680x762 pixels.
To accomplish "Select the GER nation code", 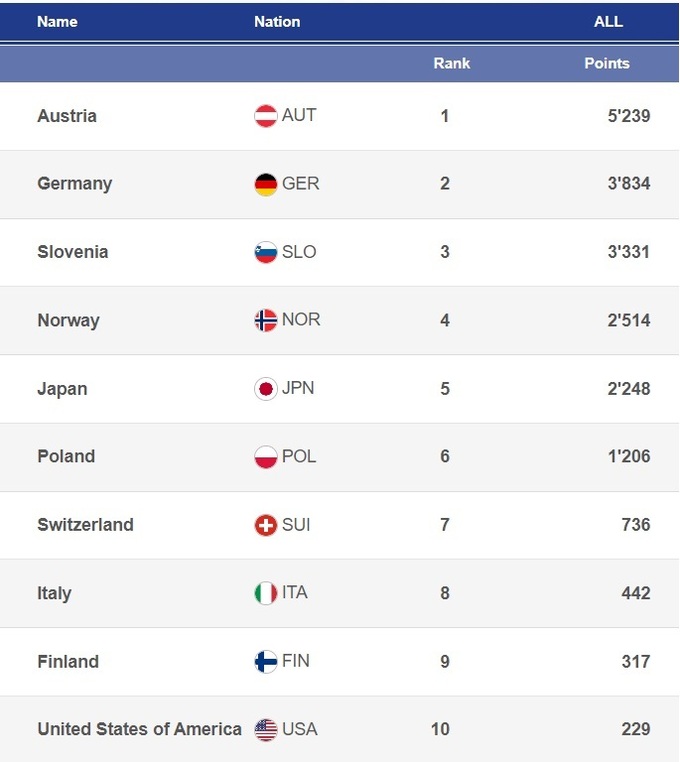I will [300, 184].
